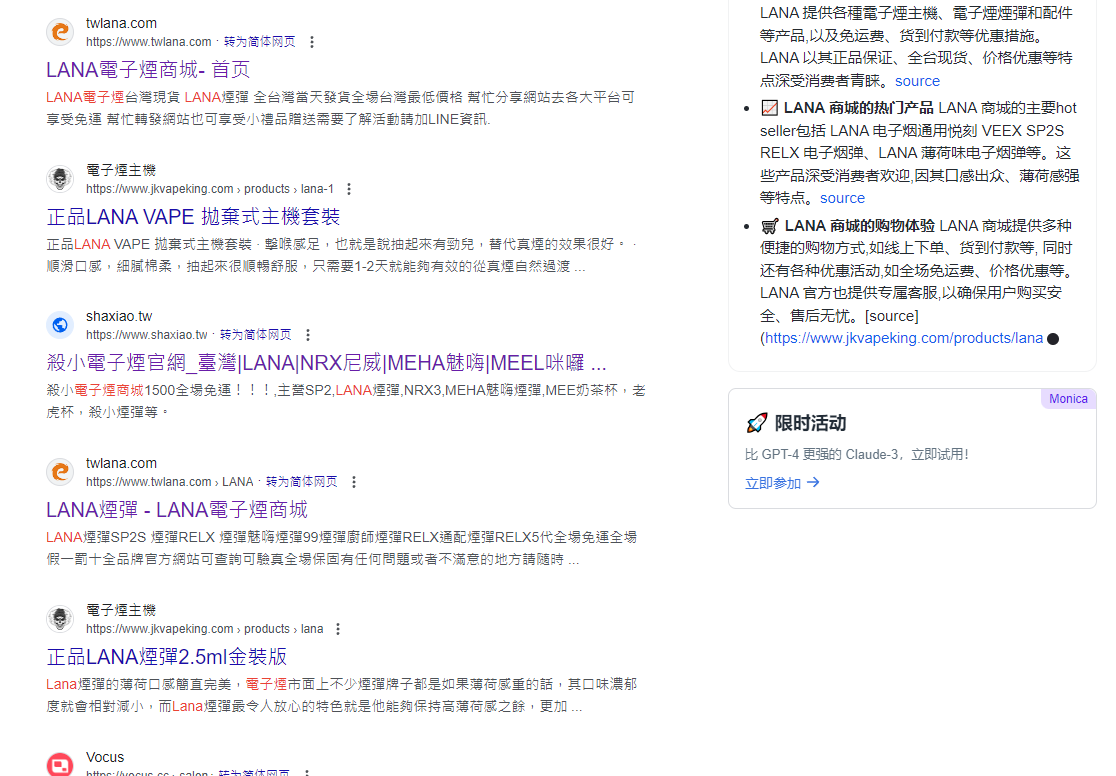Open the three-dot menu beside twlana.com › LANA
The width and height of the screenshot is (1116, 776).
(354, 482)
